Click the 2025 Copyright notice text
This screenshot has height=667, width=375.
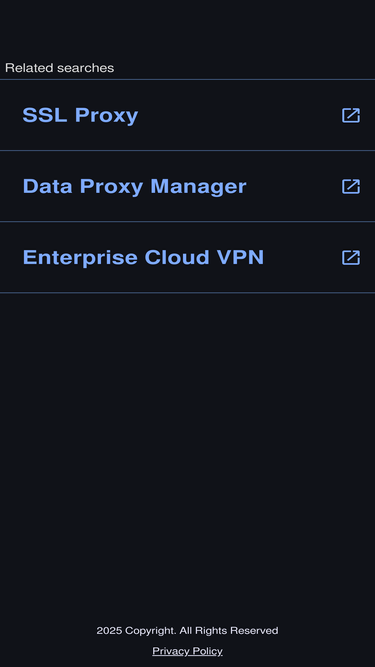[x=188, y=630]
